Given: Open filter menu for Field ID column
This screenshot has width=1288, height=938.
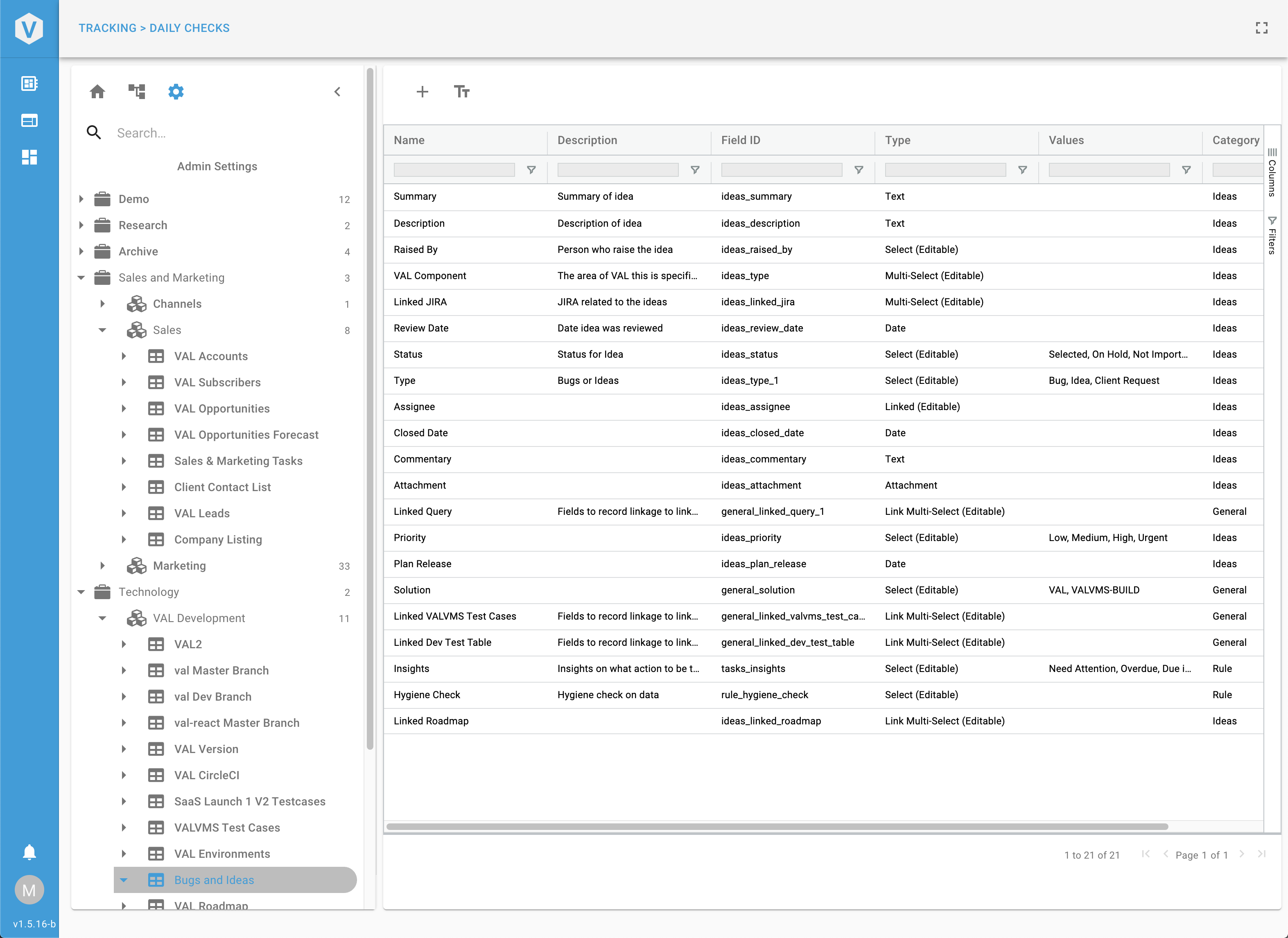Looking at the screenshot, I should pyautogui.click(x=859, y=170).
